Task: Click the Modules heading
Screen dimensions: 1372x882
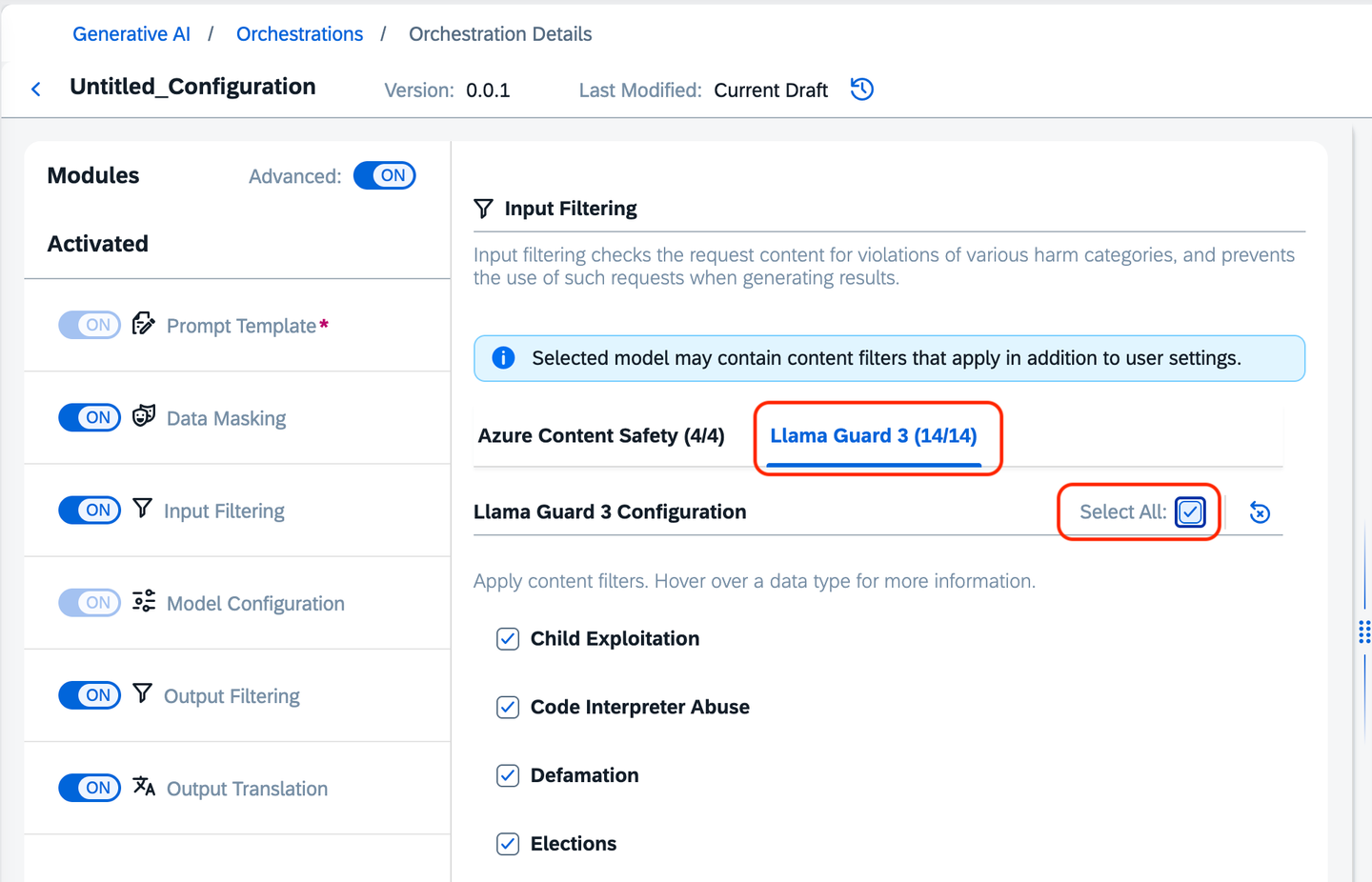Action: pos(93,175)
